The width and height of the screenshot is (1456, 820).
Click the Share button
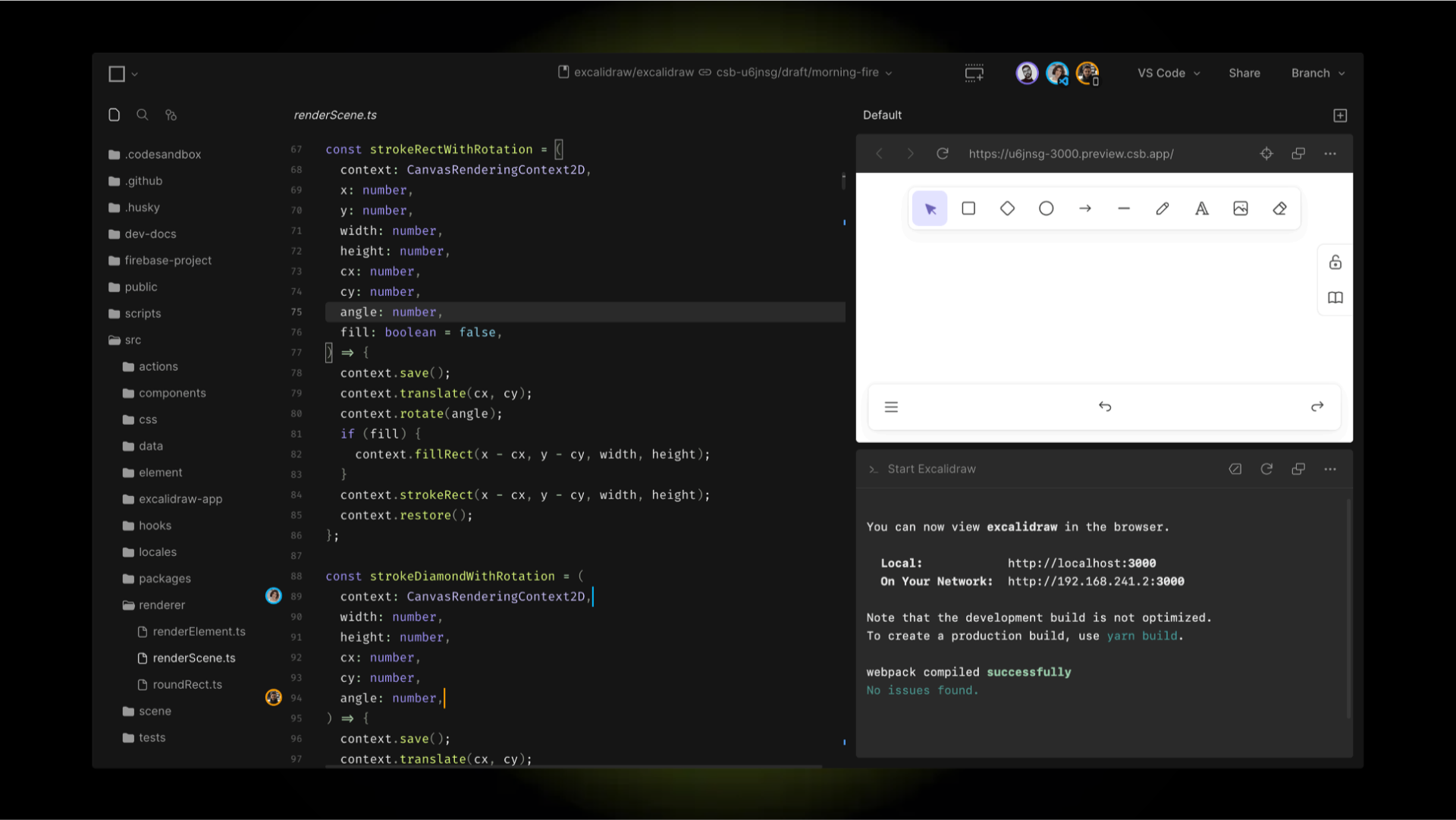pyautogui.click(x=1244, y=73)
